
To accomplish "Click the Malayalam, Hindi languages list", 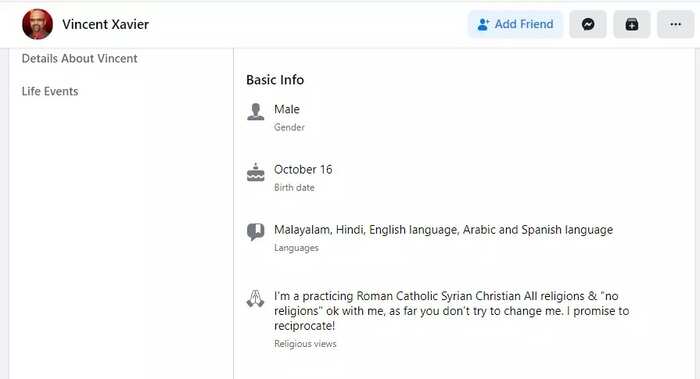I will 443,230.
